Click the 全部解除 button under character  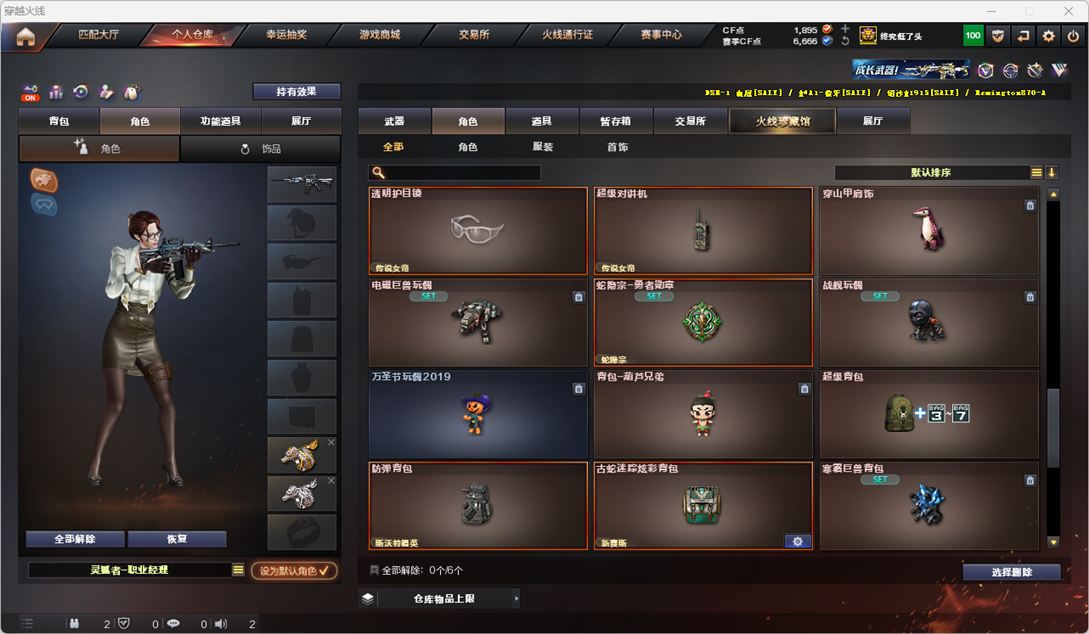75,539
